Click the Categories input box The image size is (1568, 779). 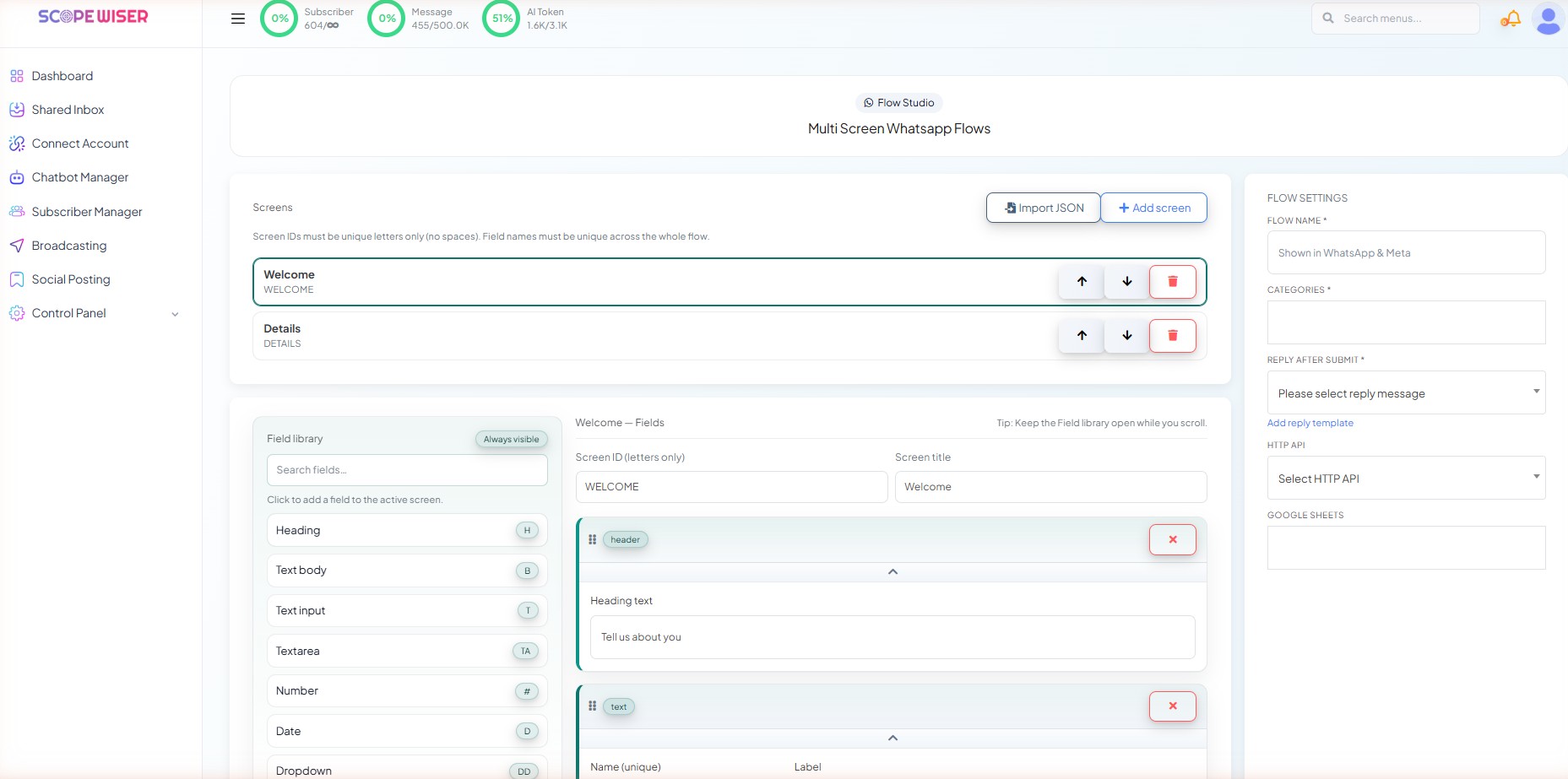[1406, 322]
